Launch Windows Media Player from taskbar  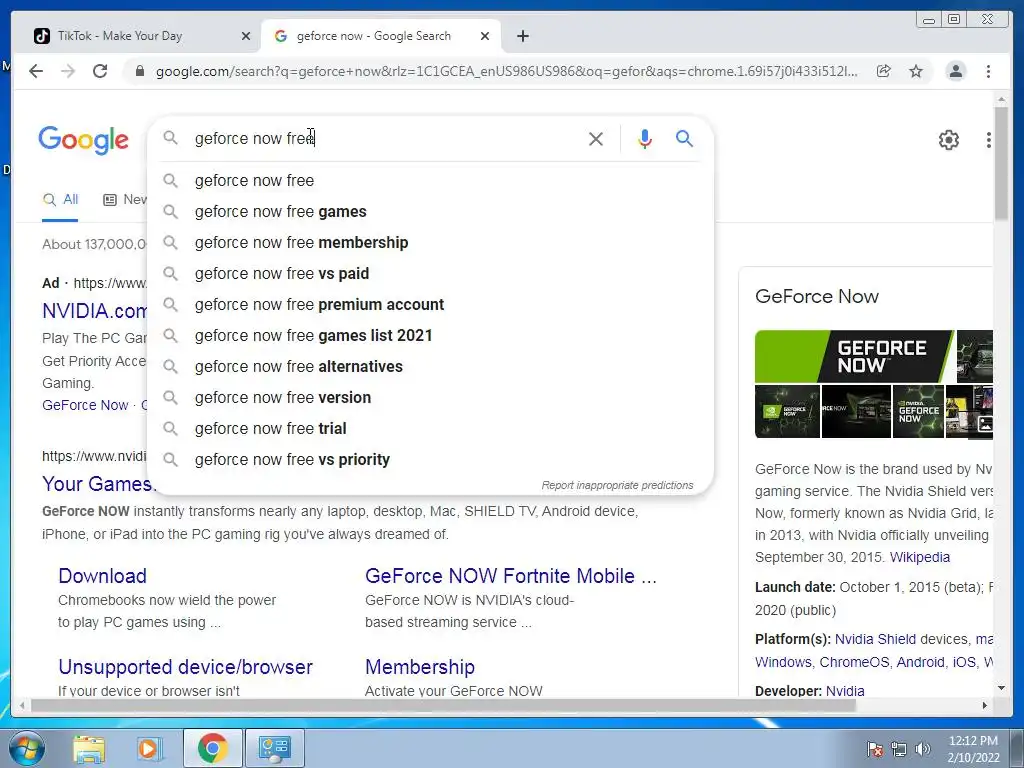point(148,748)
